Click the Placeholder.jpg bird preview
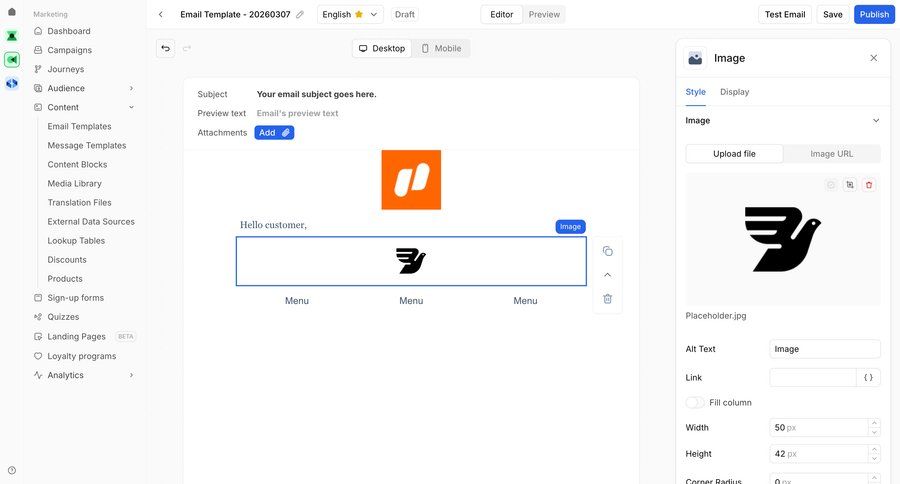This screenshot has height=484, width=900. [x=782, y=239]
